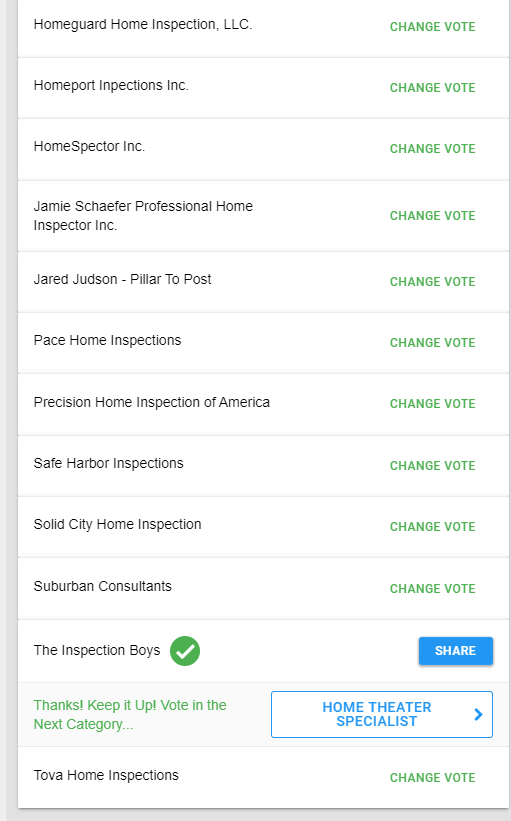Change vote to Solid City Home Inspection
Viewport: 511px width, 821px height.
pos(432,527)
